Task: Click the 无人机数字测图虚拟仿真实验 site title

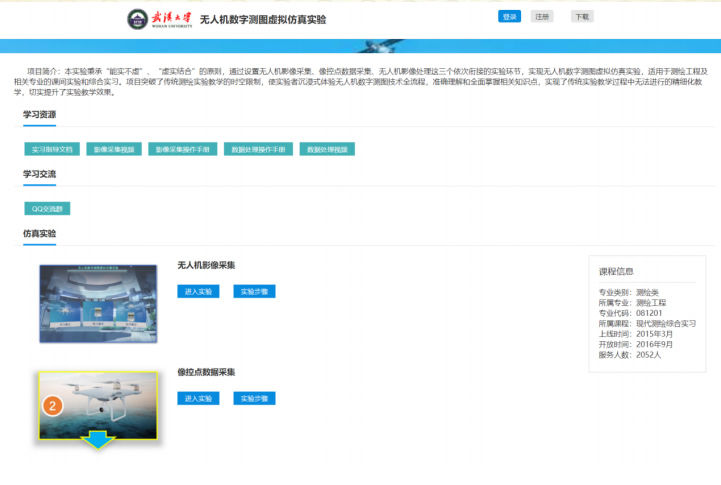Action: 263,20
